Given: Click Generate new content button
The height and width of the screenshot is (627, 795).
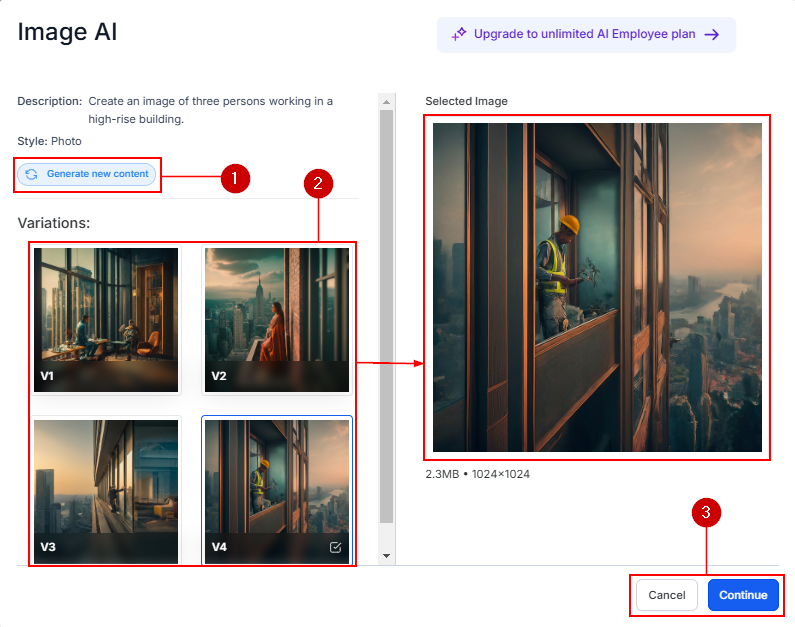Looking at the screenshot, I should click(x=87, y=174).
